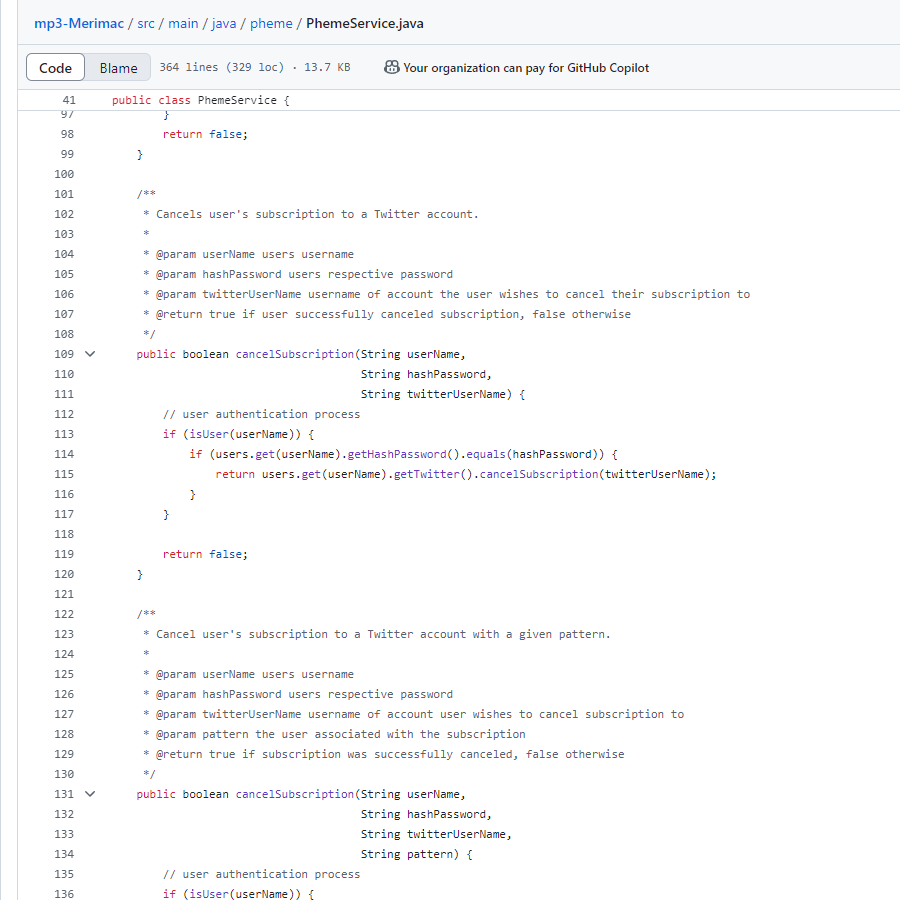Click the GitHub Copilot icon
The height and width of the screenshot is (900, 900).
click(x=391, y=68)
